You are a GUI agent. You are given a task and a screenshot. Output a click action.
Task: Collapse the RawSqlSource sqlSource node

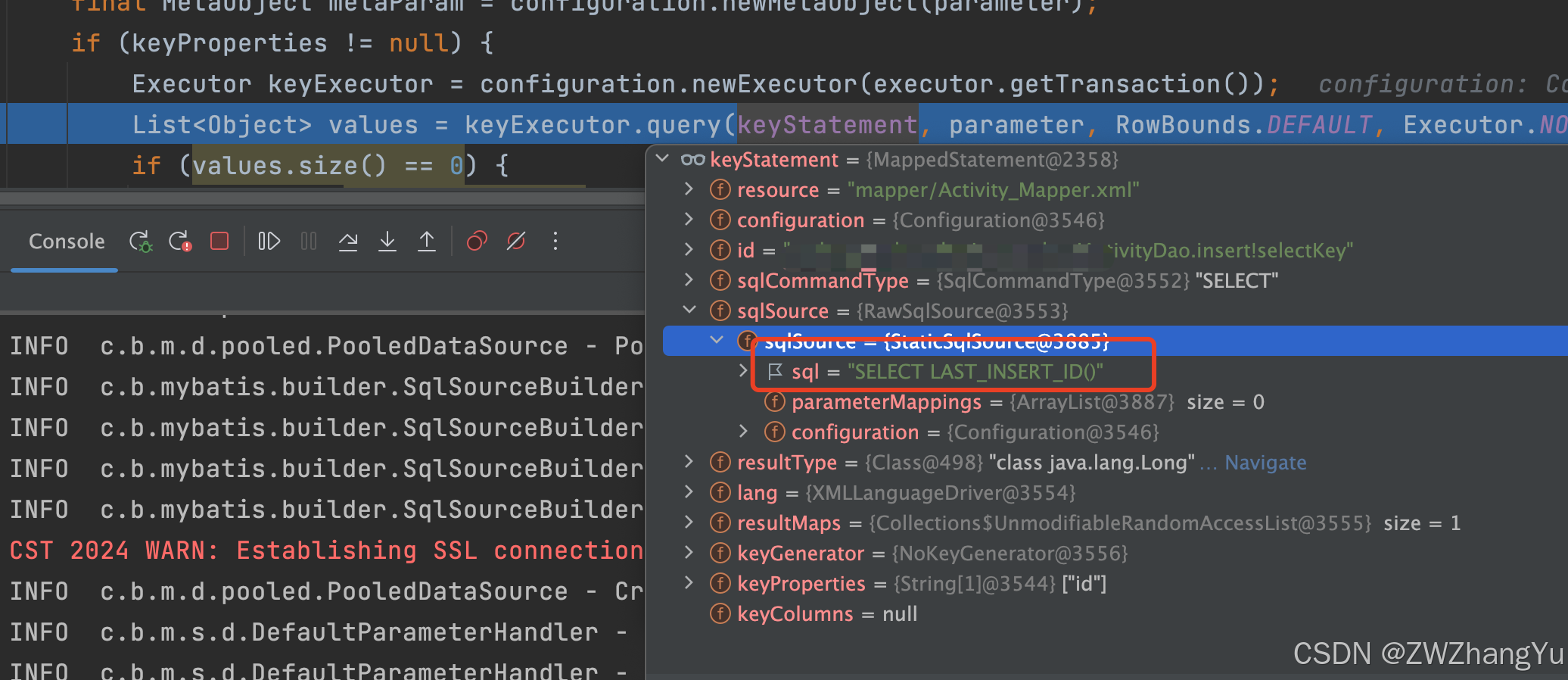(689, 310)
